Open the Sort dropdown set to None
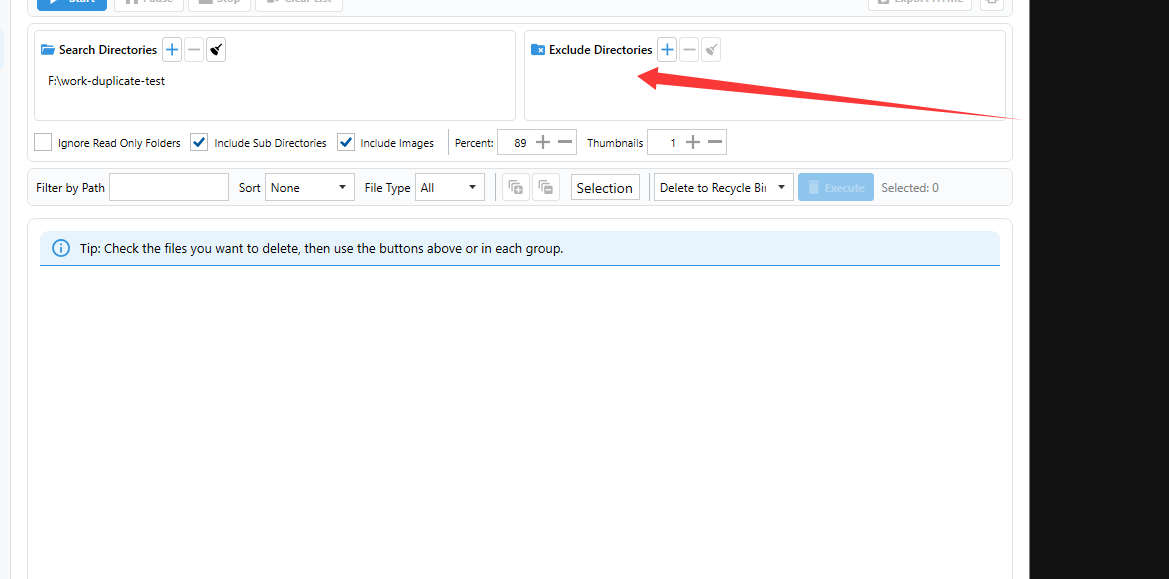The image size is (1169, 579). click(x=310, y=188)
